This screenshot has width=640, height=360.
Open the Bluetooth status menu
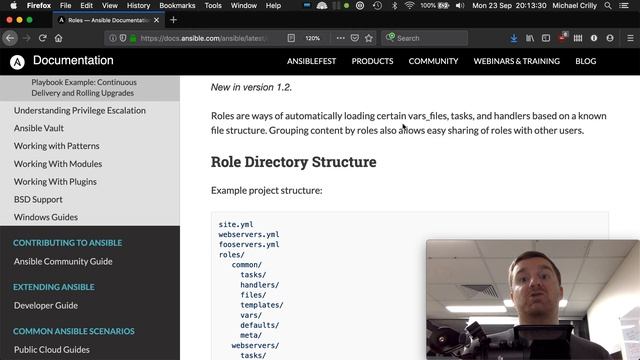[x=394, y=6]
